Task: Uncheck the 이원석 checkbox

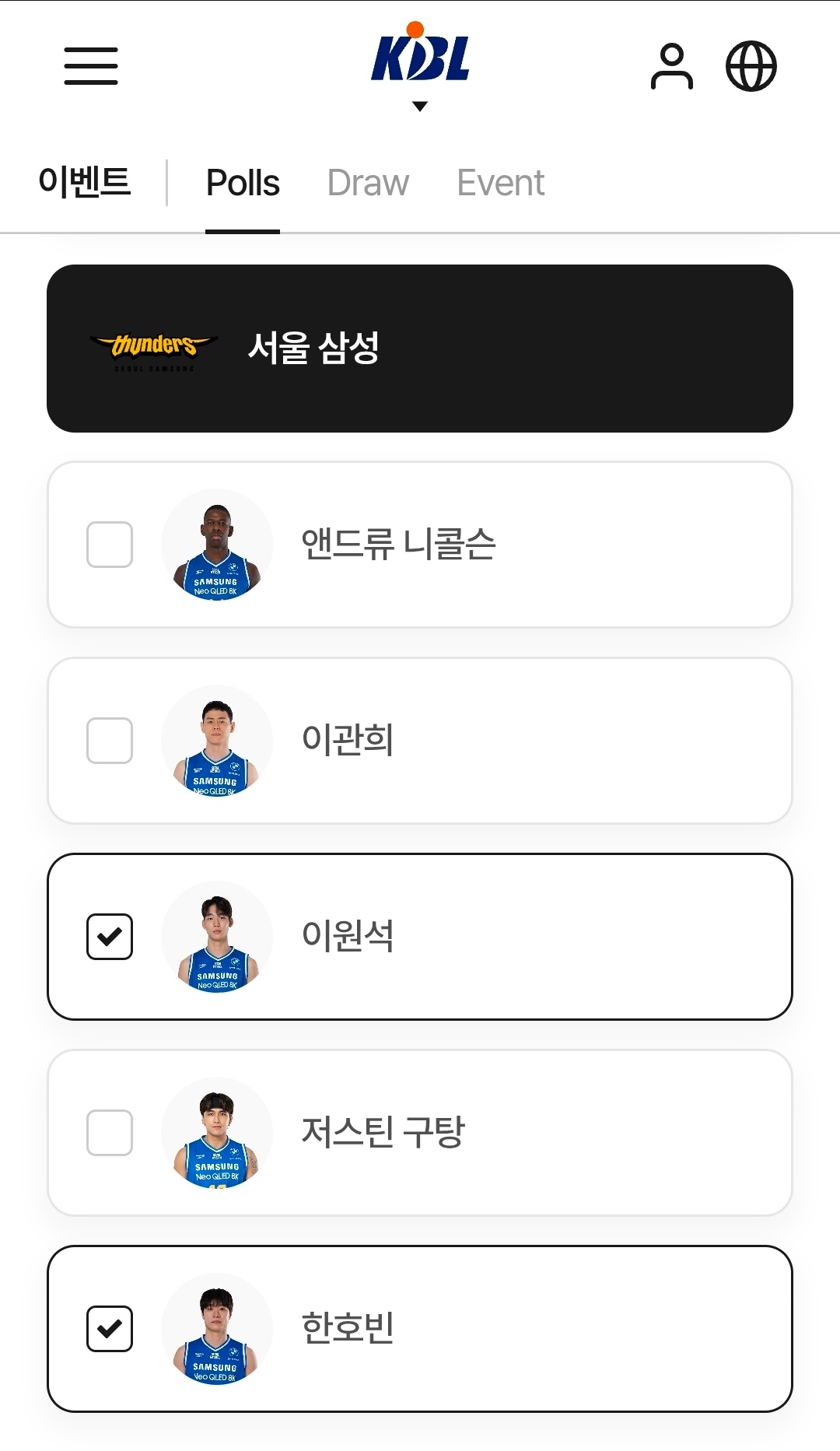Action: tap(110, 937)
